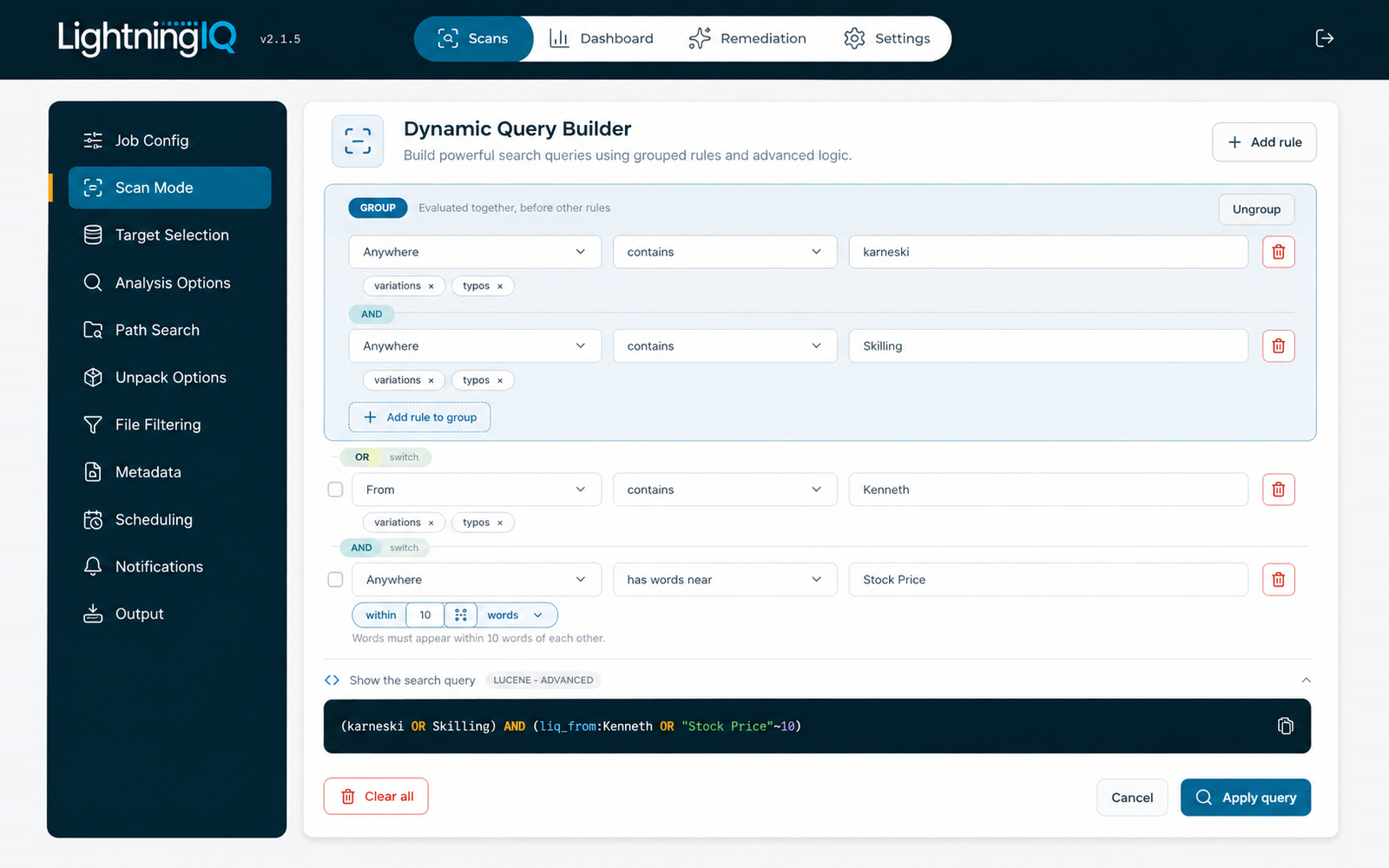The width and height of the screenshot is (1389, 868).
Task: Open the words unit dropdown
Action: [516, 615]
